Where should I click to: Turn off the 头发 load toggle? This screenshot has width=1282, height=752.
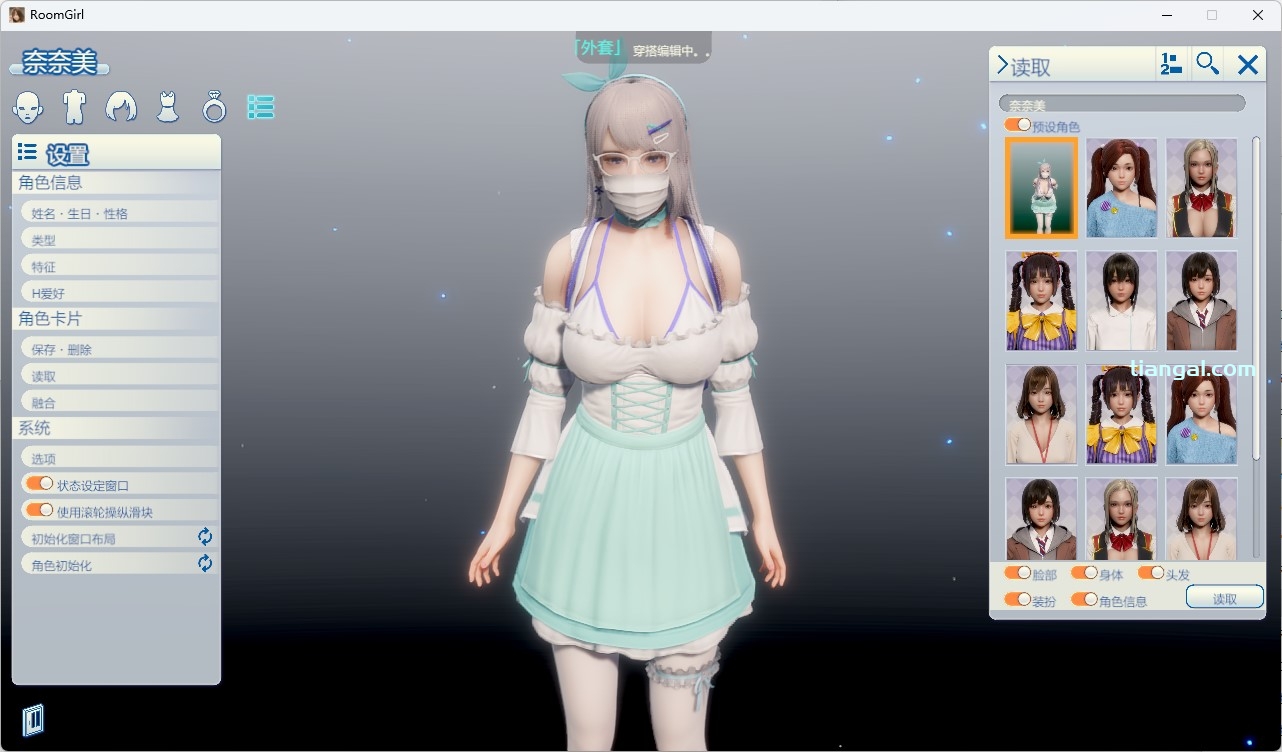[x=1151, y=573]
